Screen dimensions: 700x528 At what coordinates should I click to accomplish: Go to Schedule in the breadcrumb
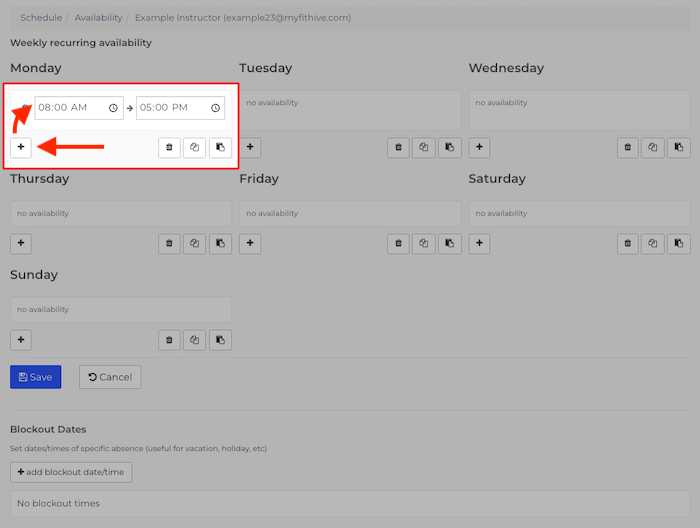(x=40, y=18)
